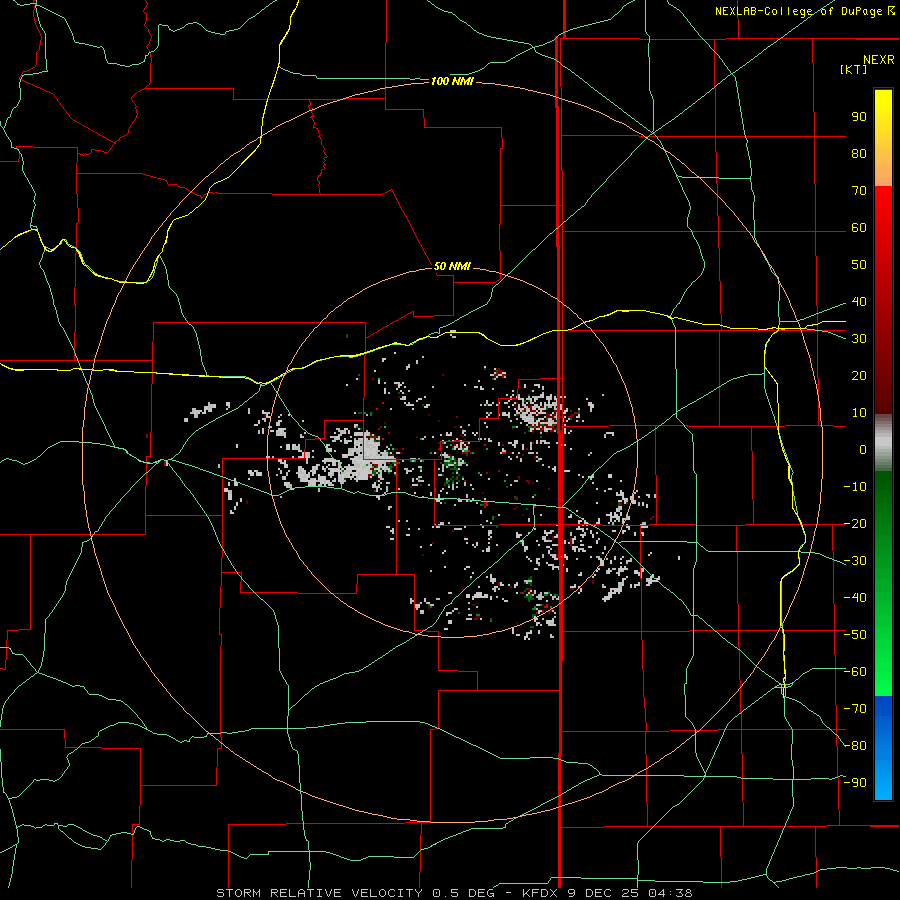Screen dimensions: 900x900
Task: Click the 9 DEC 25 04:38 timestamp
Action: (x=631, y=893)
